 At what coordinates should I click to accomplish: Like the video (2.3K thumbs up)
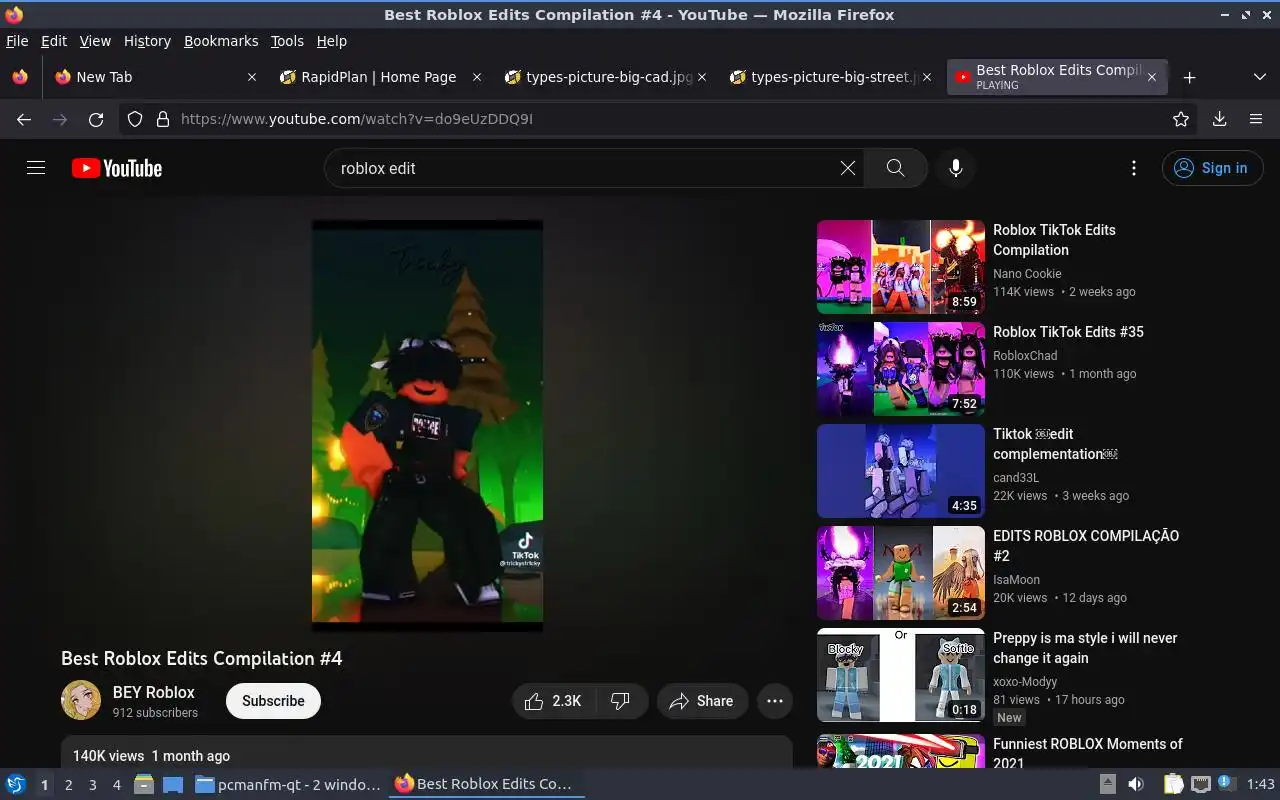point(554,701)
